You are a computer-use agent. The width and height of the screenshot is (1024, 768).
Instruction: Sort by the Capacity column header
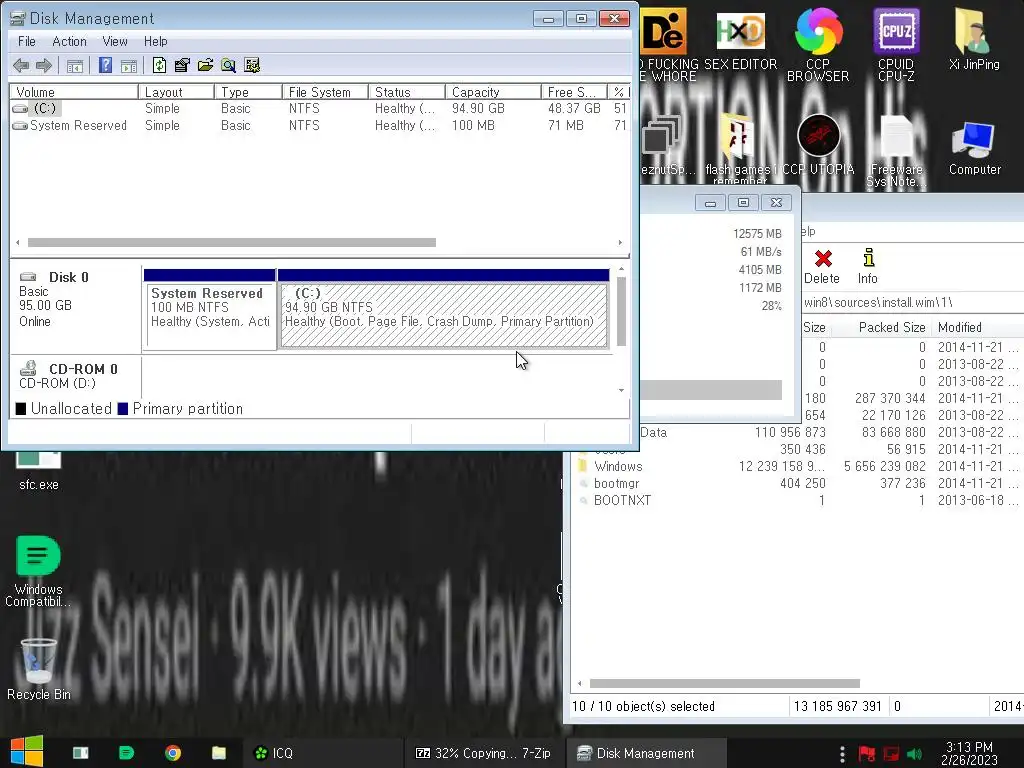[493, 92]
